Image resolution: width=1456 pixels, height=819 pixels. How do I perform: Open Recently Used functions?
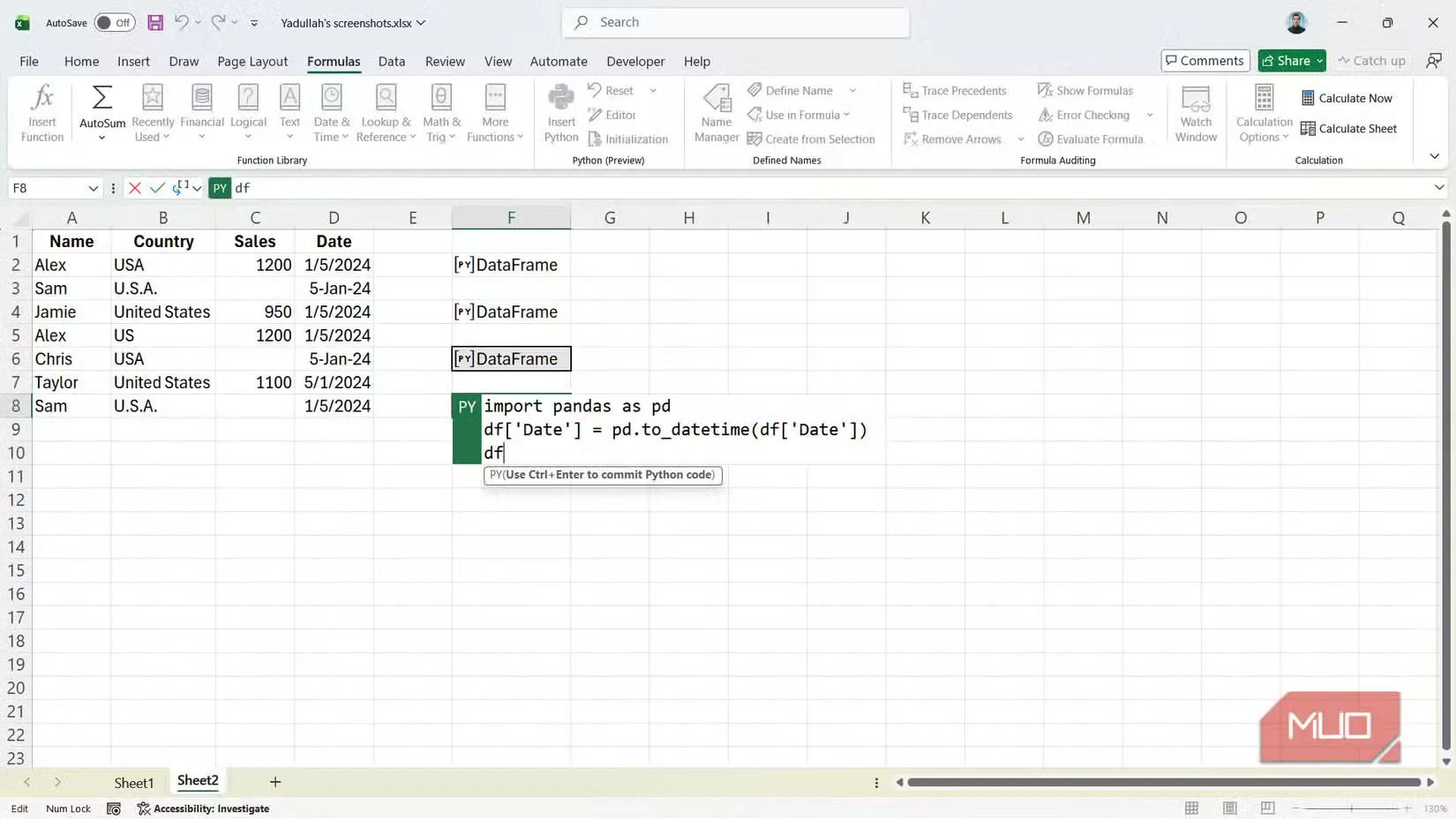coord(153,112)
